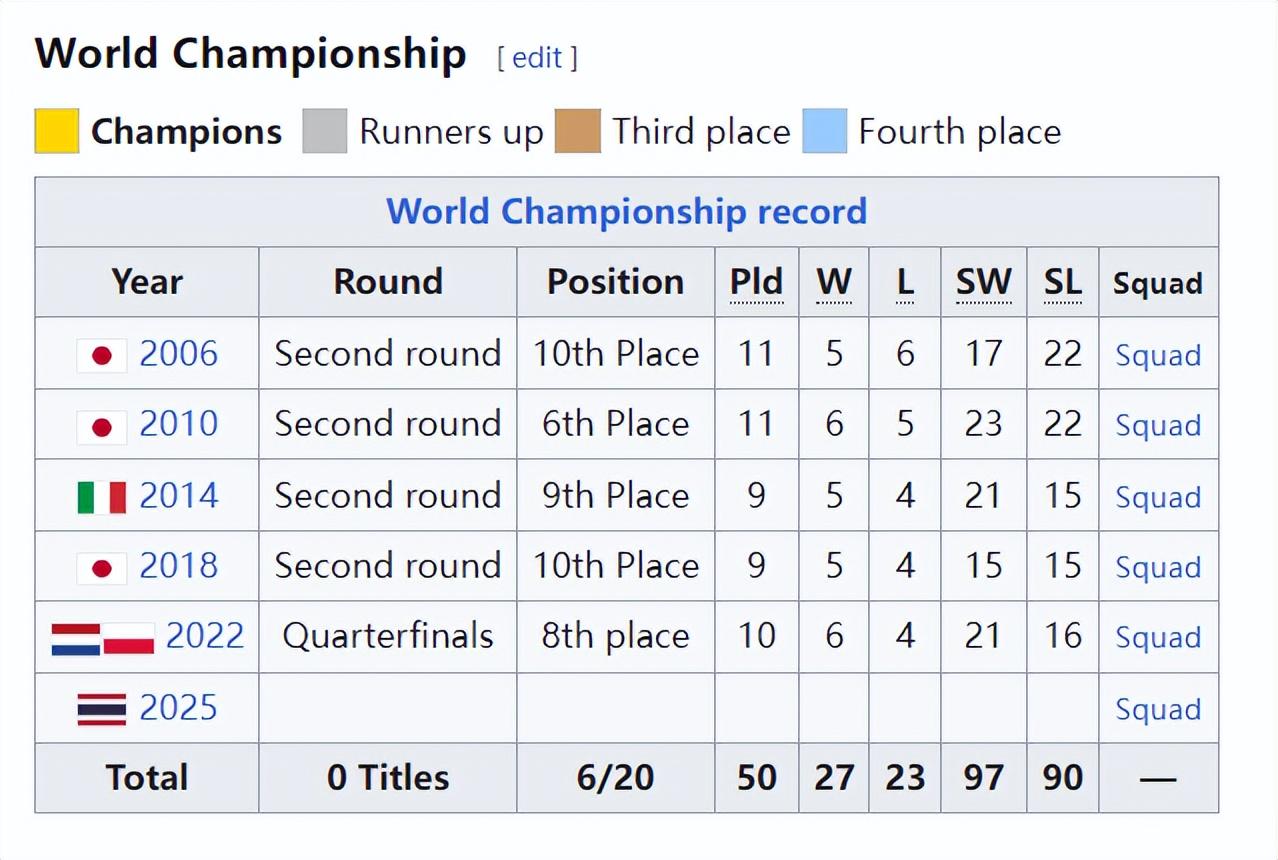Viewport: 1278px width, 860px height.
Task: Open the 2014 year link
Action: (x=178, y=496)
